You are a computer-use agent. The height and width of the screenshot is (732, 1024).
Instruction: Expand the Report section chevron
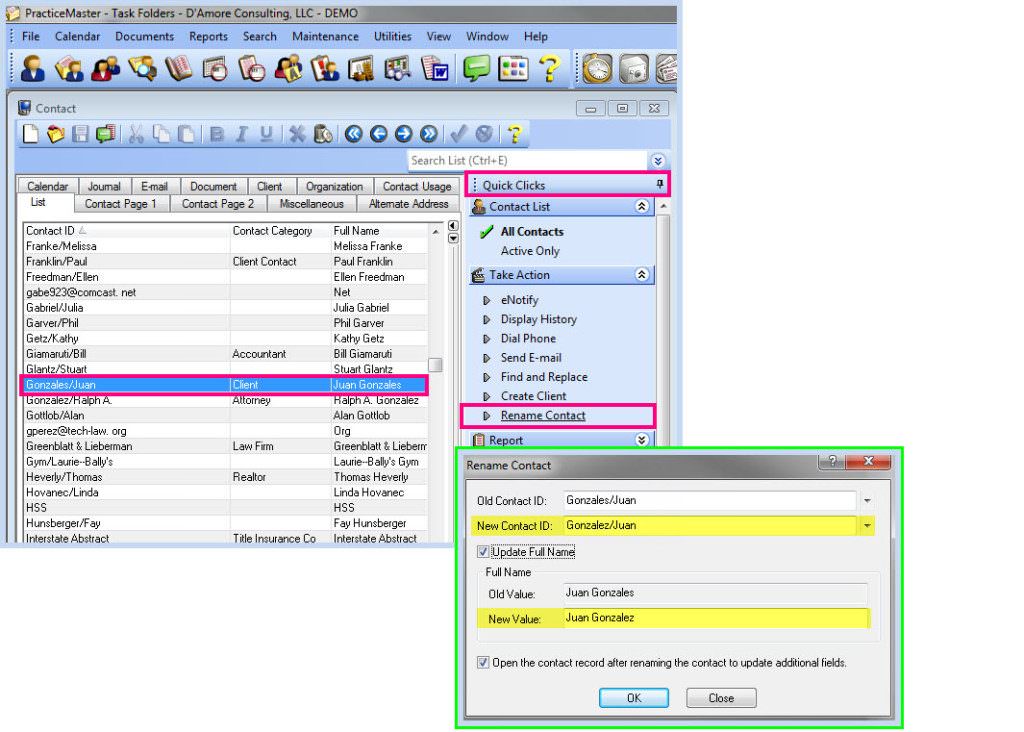point(642,439)
